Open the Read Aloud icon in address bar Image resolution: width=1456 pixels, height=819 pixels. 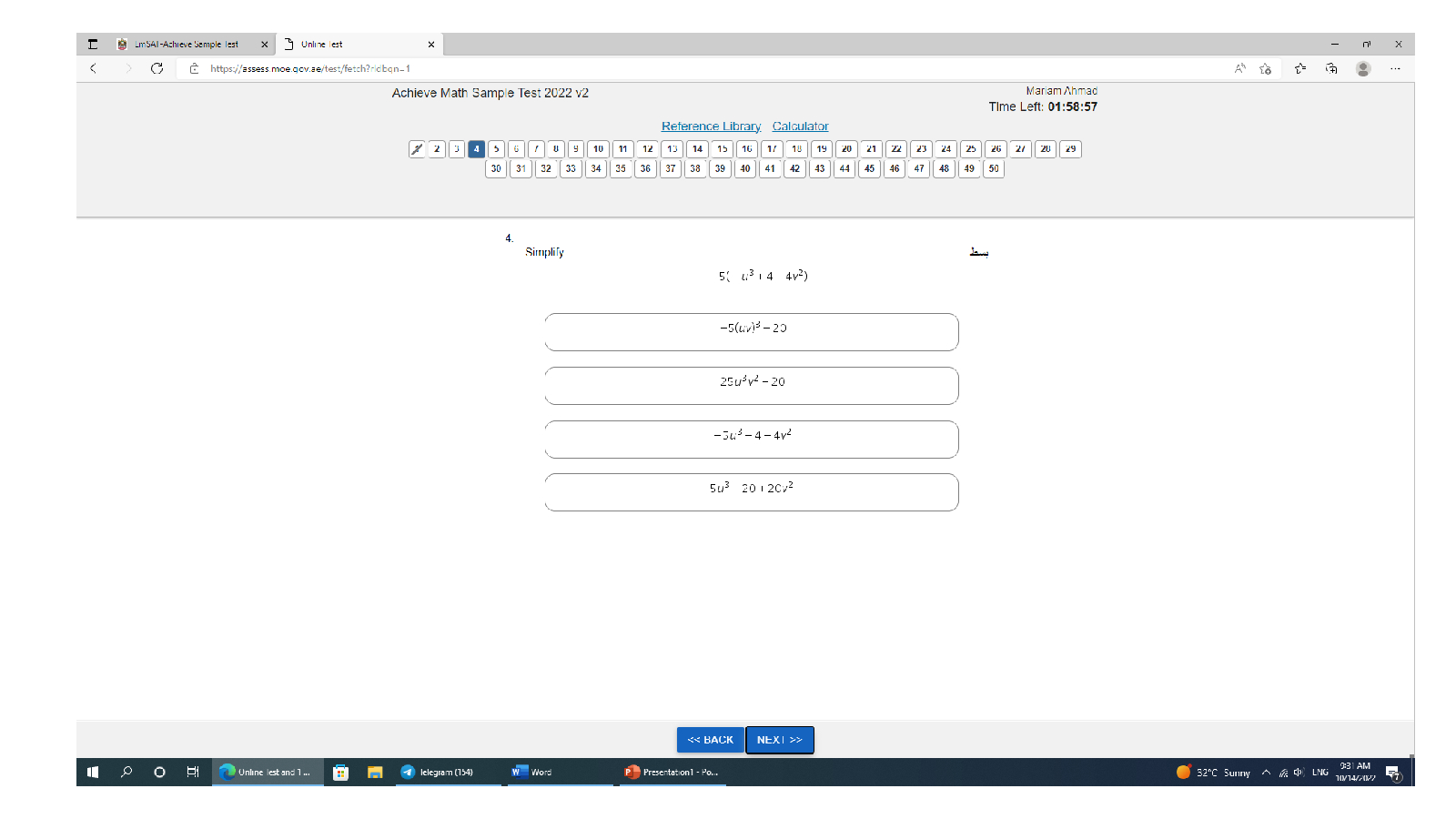[1239, 68]
